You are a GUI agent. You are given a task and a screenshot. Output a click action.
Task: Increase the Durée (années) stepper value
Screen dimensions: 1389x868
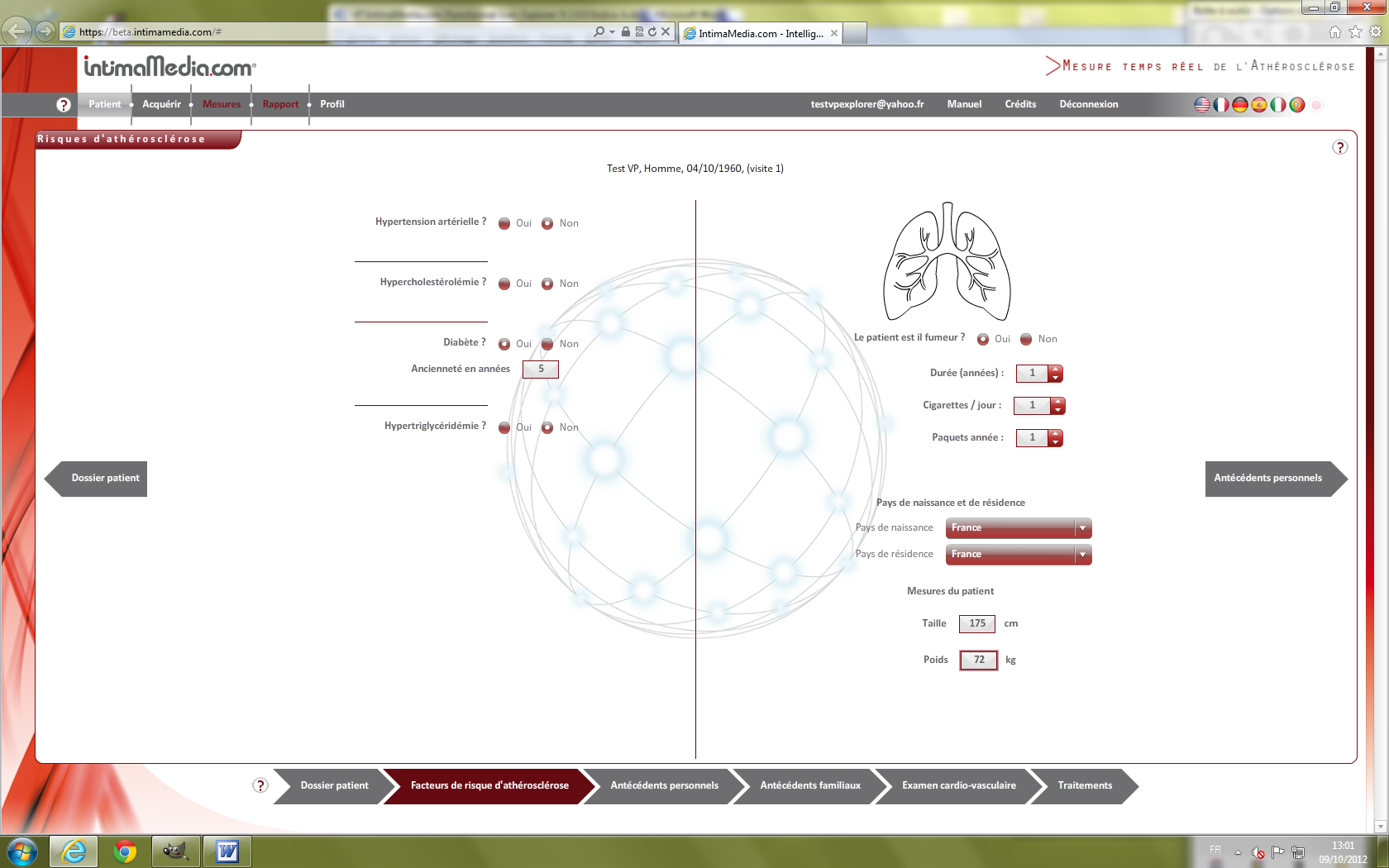click(1056, 370)
